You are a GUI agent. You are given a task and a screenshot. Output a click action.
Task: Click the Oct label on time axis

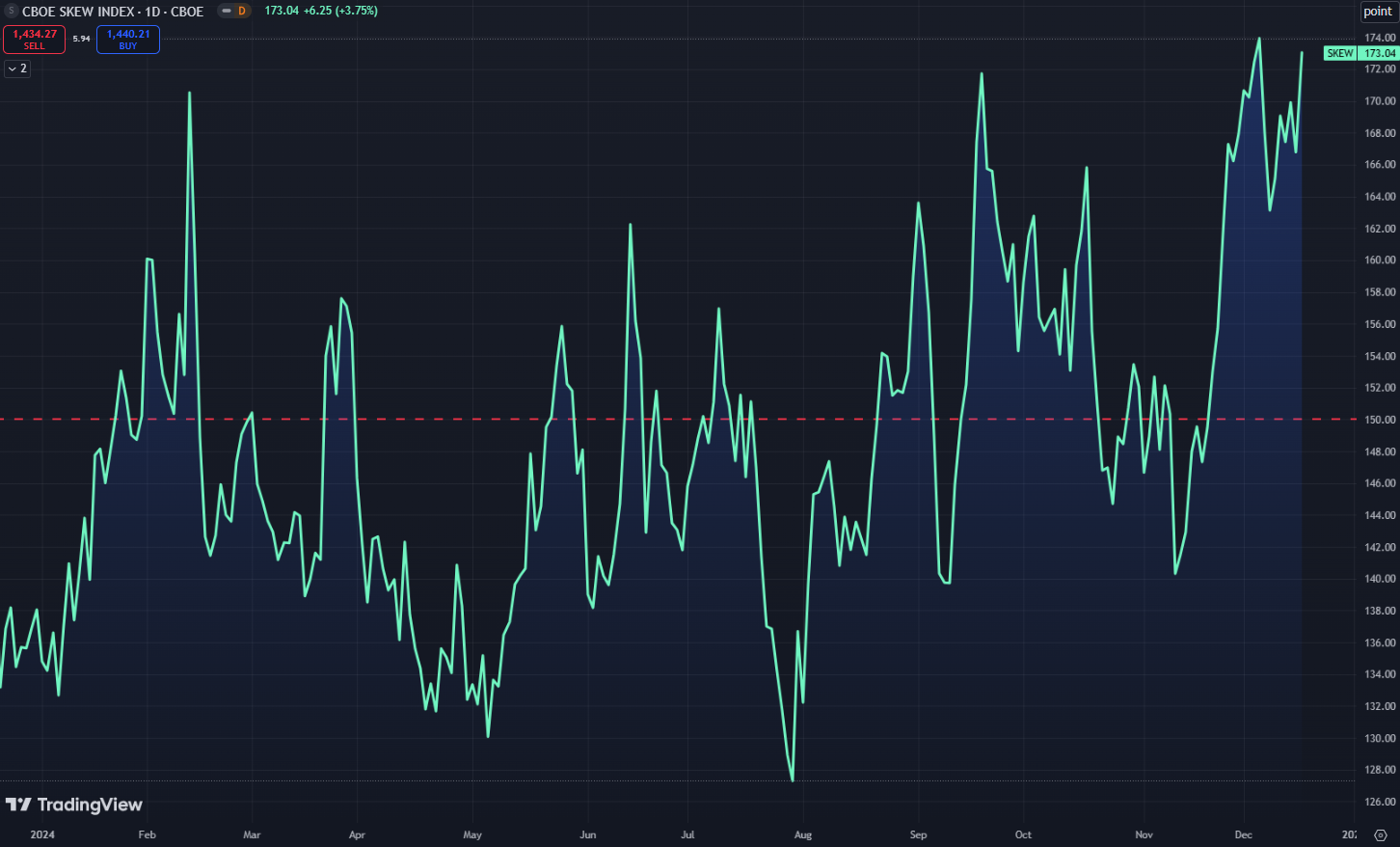tap(1023, 835)
